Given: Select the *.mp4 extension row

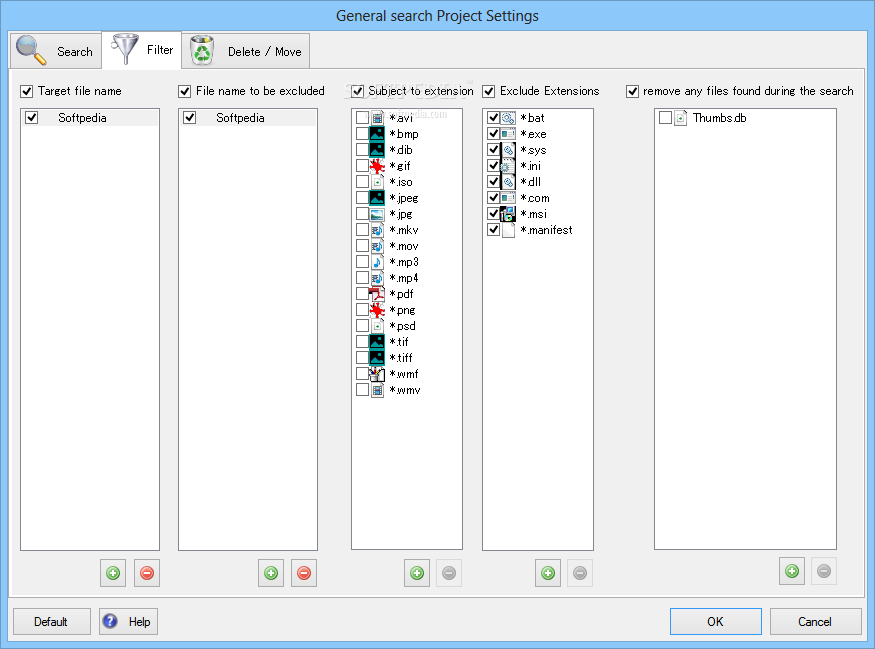Looking at the screenshot, I should click(x=407, y=278).
